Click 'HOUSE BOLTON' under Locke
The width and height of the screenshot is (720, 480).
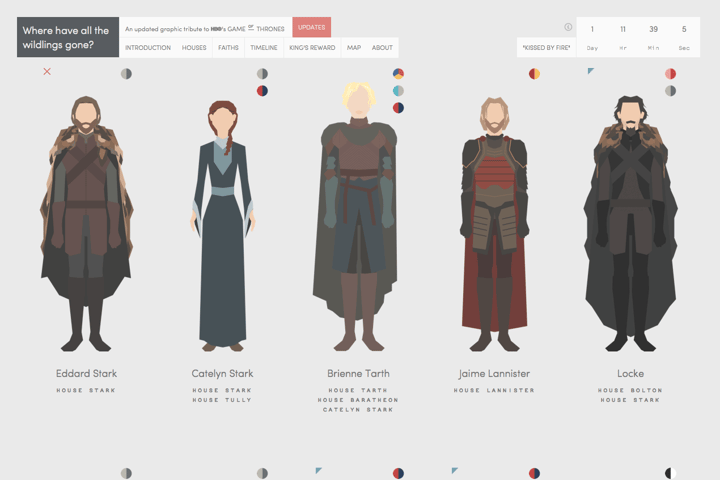(x=630, y=390)
